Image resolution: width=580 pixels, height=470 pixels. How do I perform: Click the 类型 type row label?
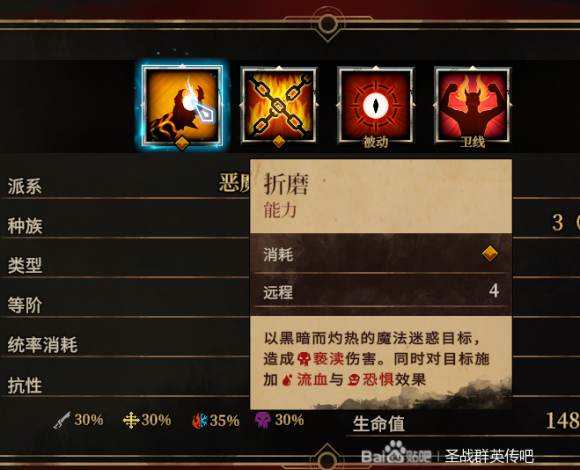click(25, 266)
